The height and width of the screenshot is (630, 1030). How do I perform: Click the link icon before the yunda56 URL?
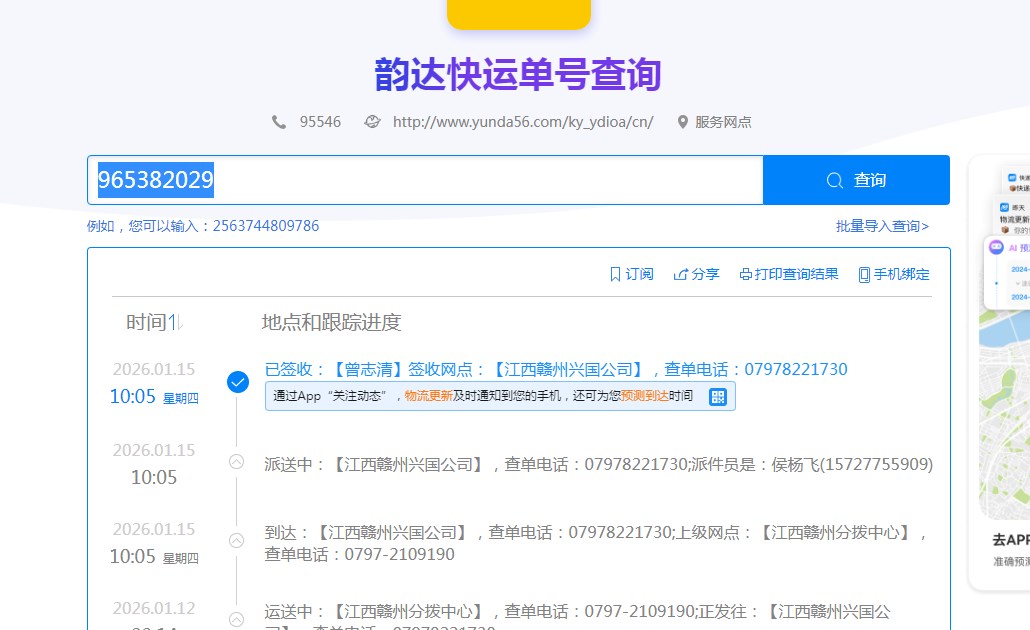coord(372,122)
